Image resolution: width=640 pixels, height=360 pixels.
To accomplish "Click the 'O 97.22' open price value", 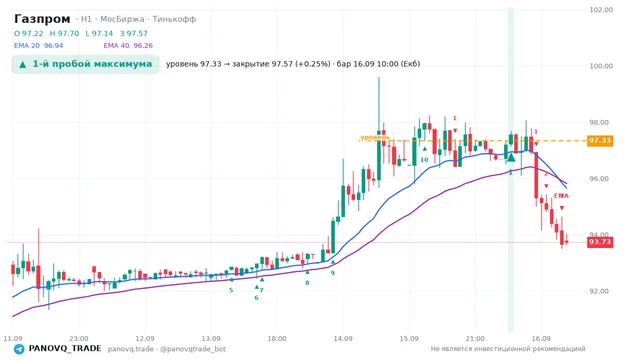I will 28,33.
